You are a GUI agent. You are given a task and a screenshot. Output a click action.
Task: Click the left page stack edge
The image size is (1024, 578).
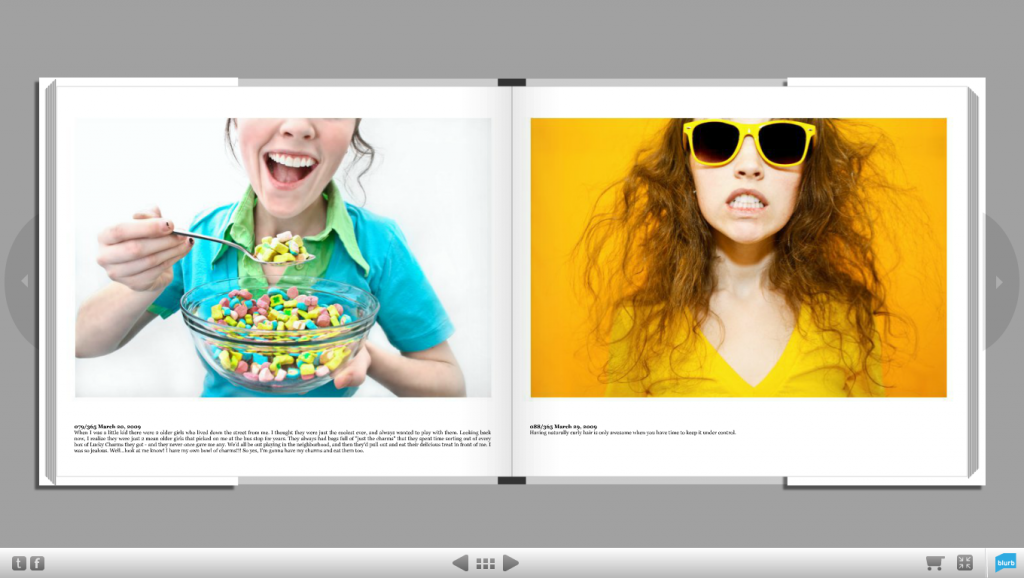tap(47, 282)
